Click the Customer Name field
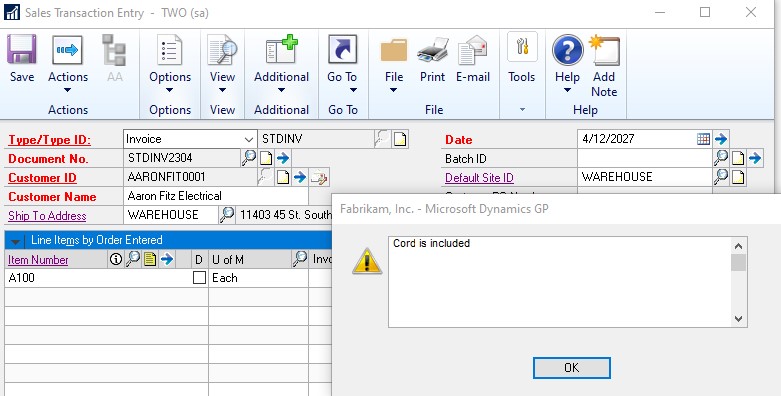 (x=216, y=196)
